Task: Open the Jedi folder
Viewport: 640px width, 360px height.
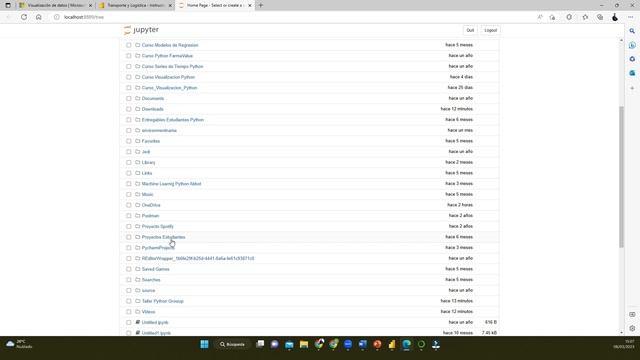Action: coord(146,151)
